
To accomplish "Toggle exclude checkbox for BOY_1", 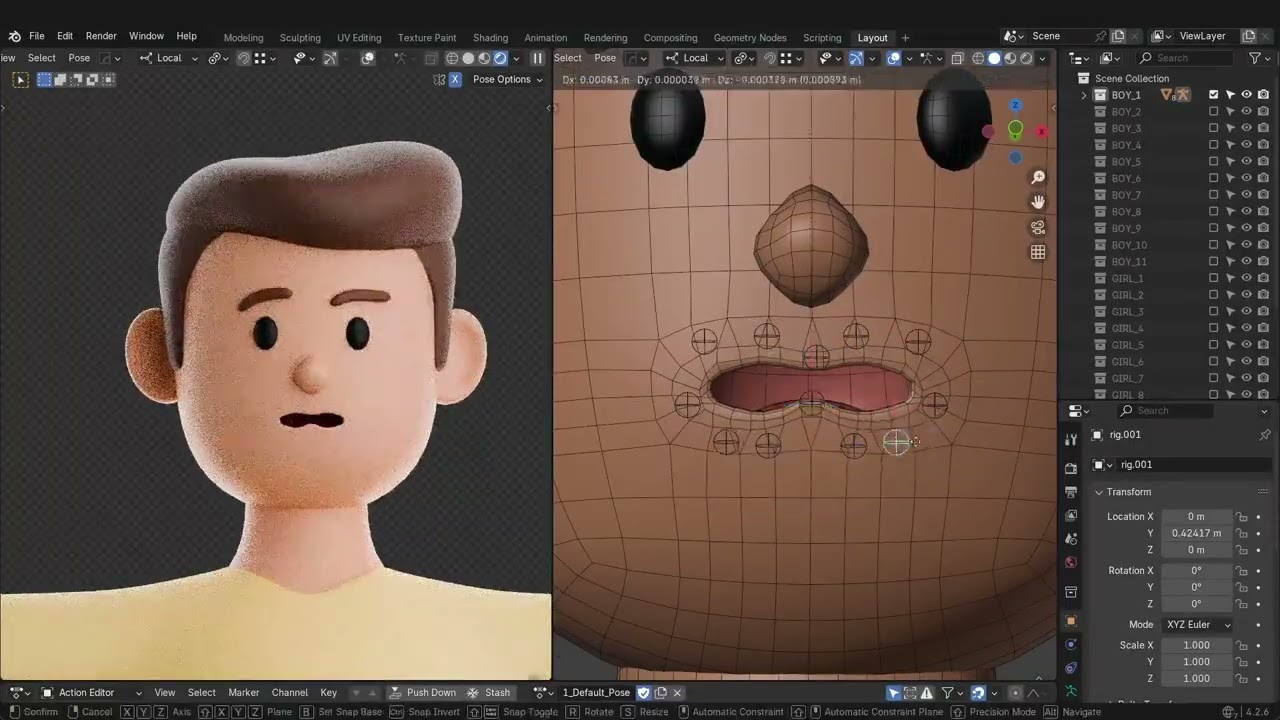I will point(1214,95).
